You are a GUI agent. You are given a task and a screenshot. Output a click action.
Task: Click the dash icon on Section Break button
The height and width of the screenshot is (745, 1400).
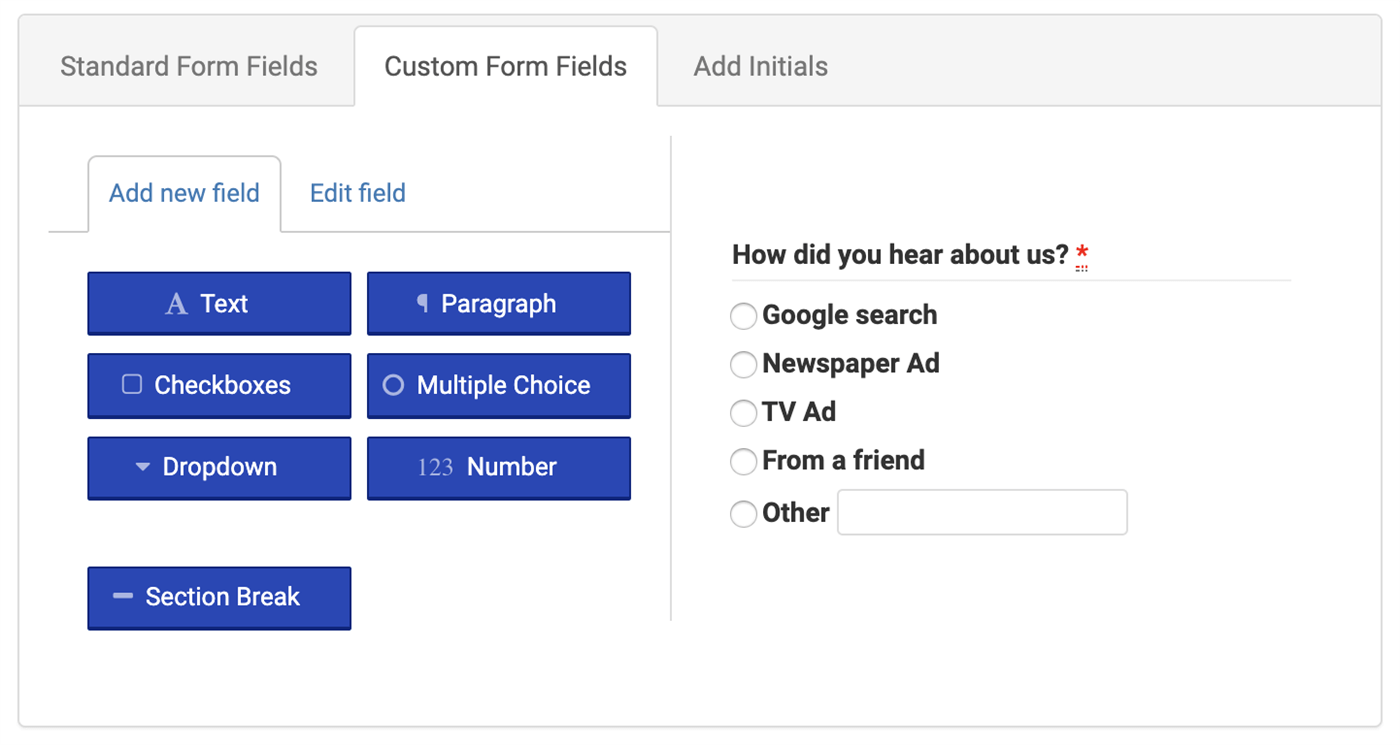(x=121, y=596)
